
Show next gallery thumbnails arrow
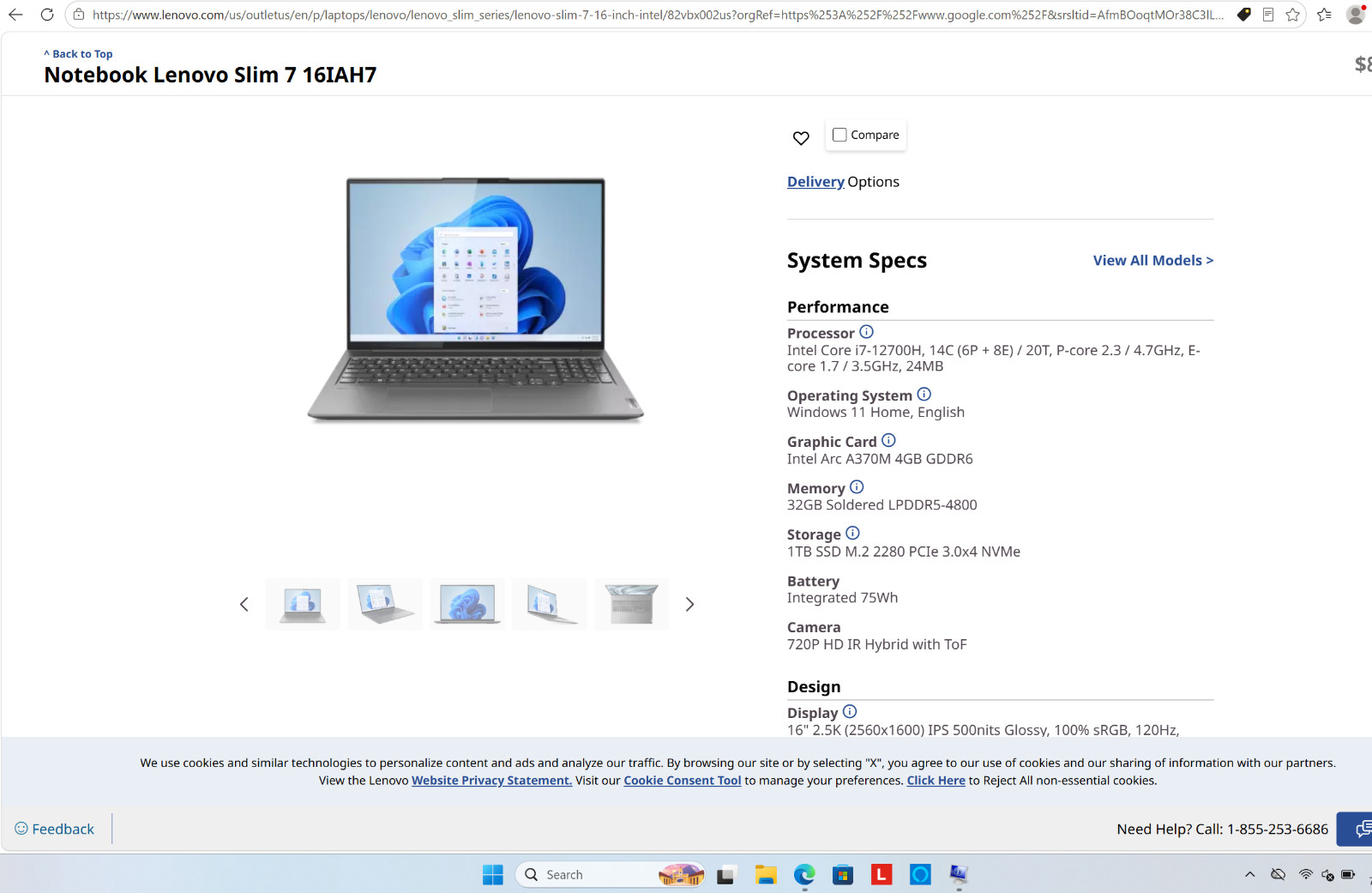coord(689,604)
